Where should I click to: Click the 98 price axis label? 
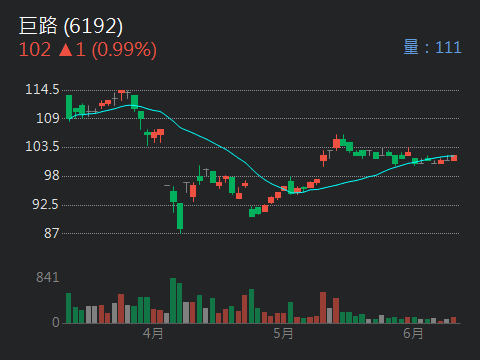tap(52, 175)
